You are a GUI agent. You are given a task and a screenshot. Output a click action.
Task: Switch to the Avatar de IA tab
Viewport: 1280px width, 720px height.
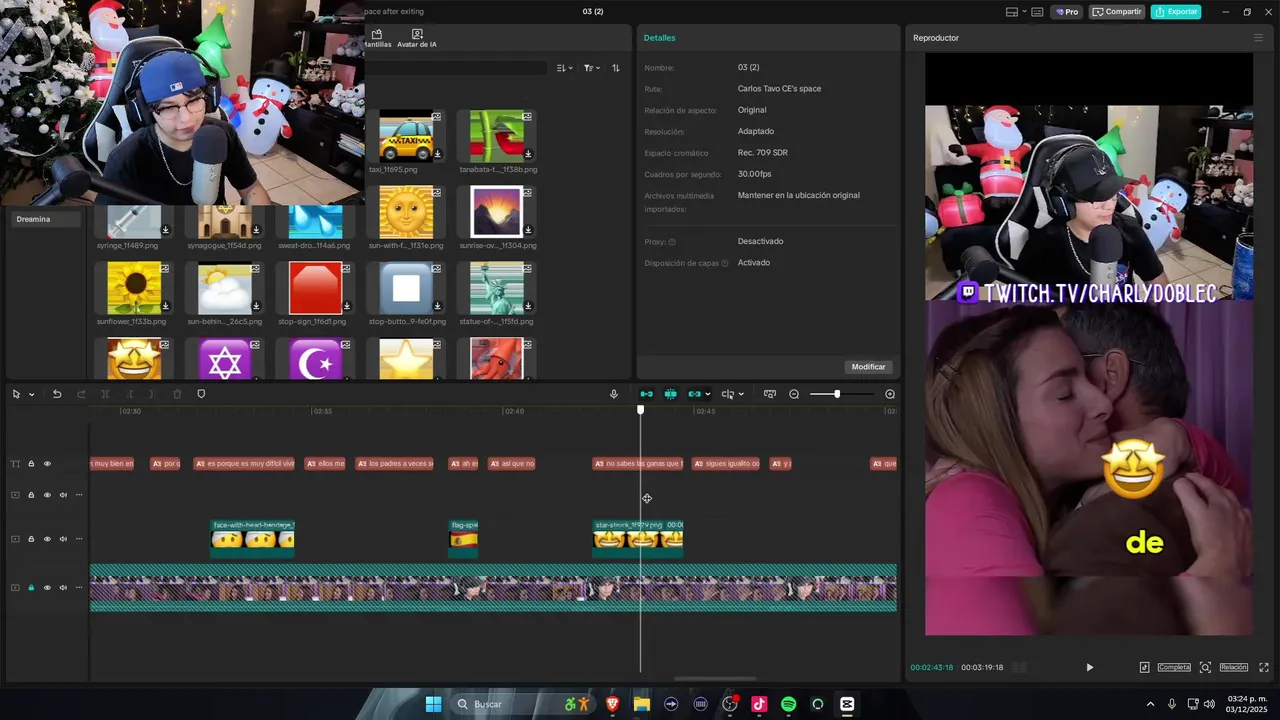click(x=417, y=38)
